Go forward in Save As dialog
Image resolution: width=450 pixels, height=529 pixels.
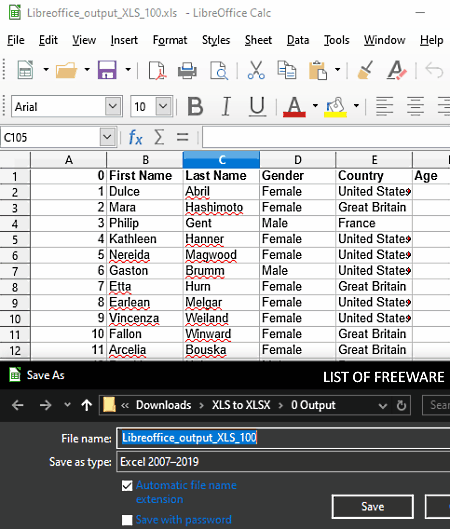pyautogui.click(x=45, y=405)
